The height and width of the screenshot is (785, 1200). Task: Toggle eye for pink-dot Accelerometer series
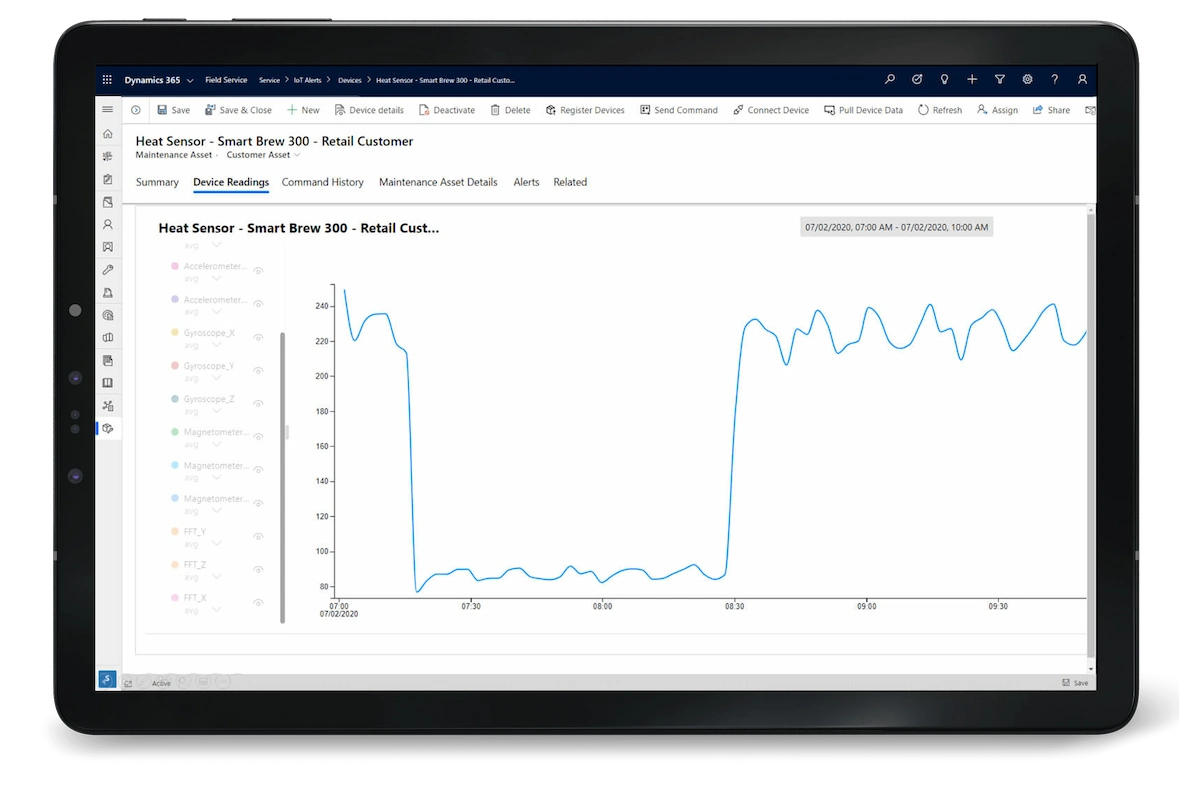coord(258,271)
